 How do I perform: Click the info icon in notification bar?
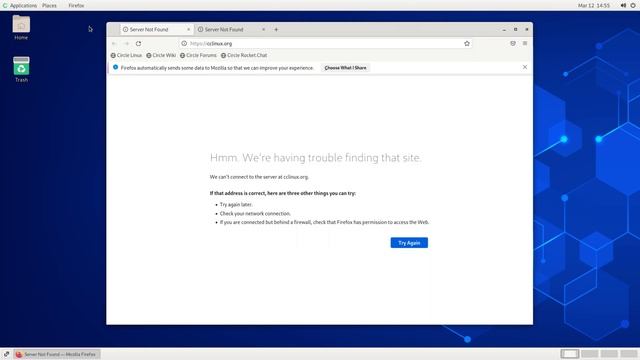coord(116,67)
